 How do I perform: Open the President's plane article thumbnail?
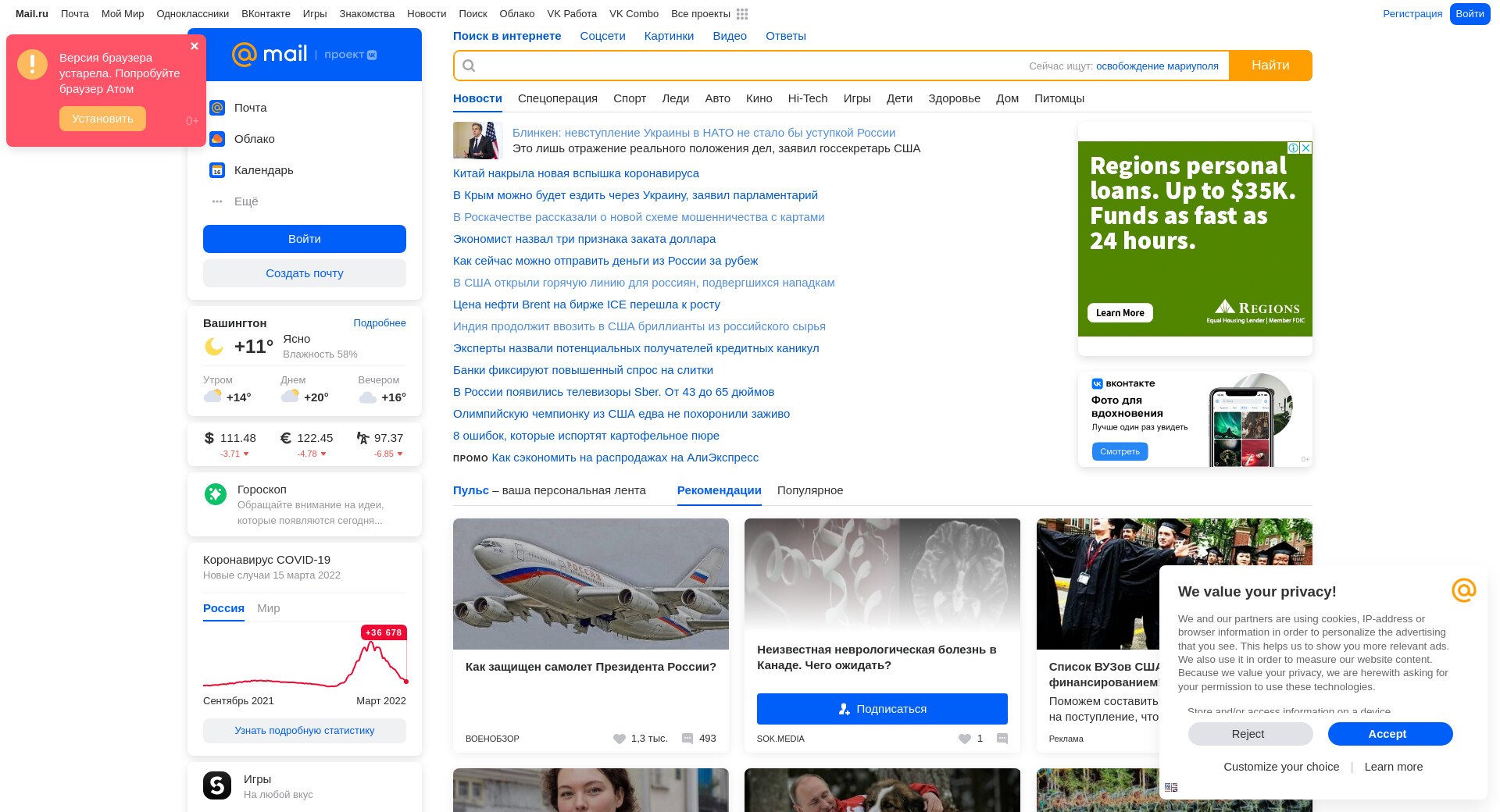591,584
